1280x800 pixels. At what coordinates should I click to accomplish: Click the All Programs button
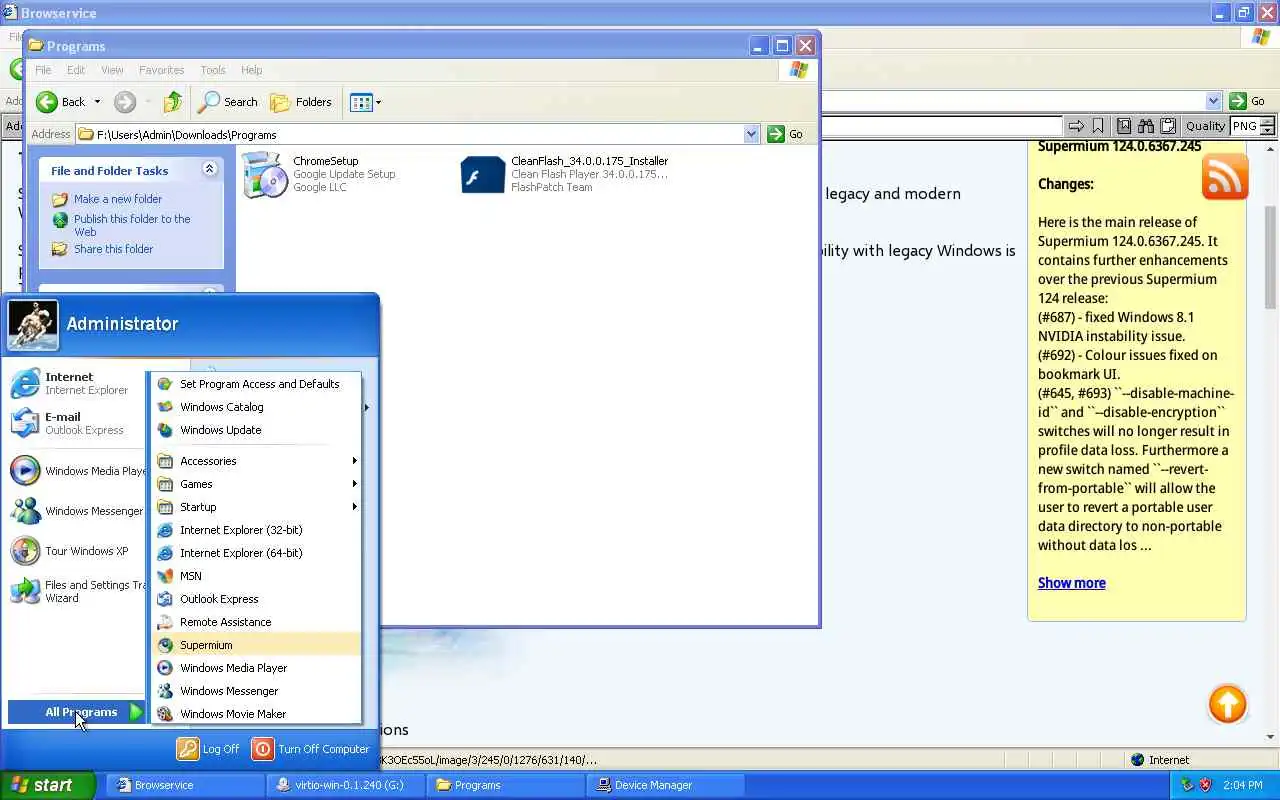coord(78,712)
